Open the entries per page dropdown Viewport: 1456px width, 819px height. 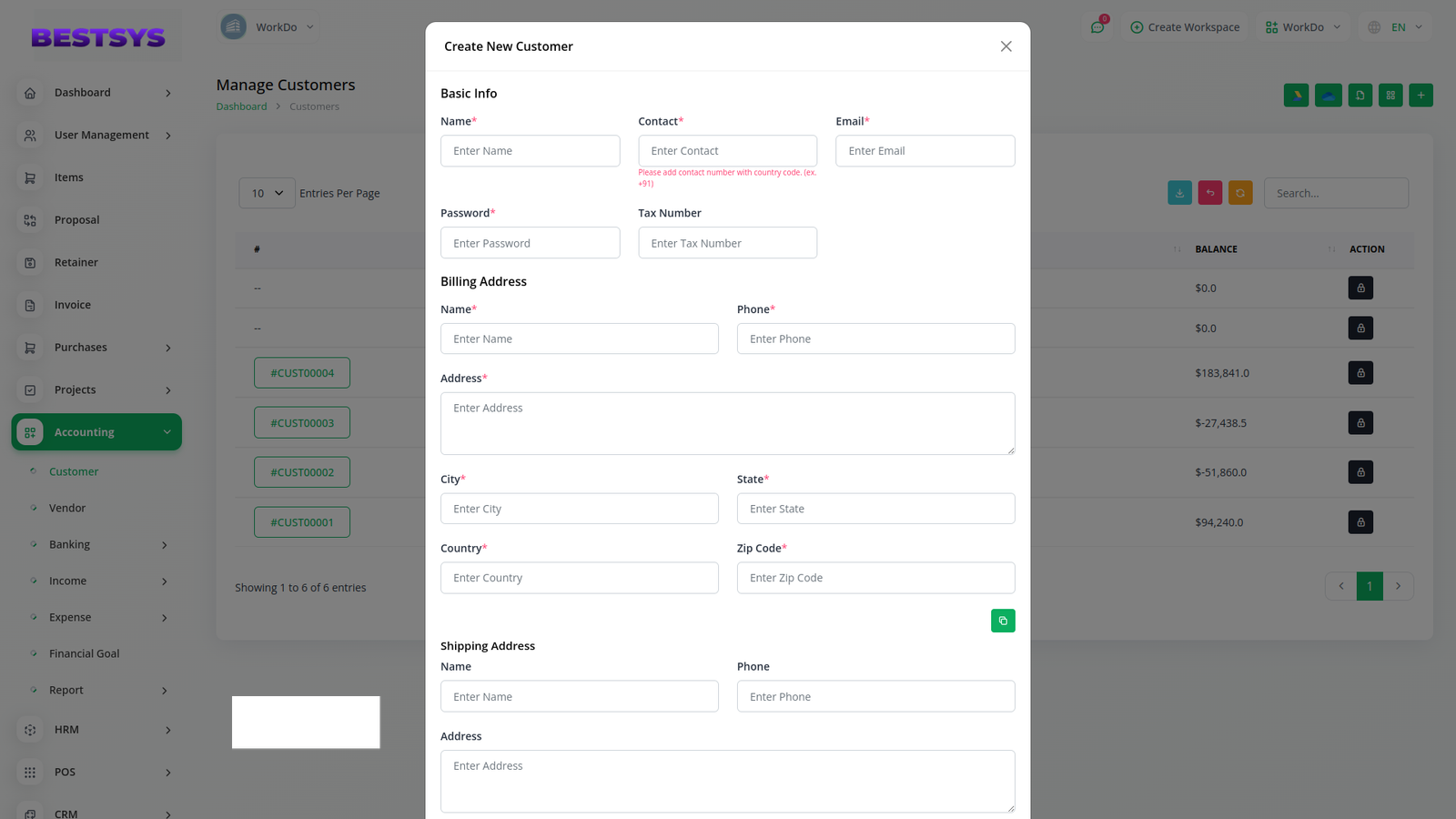[x=267, y=193]
